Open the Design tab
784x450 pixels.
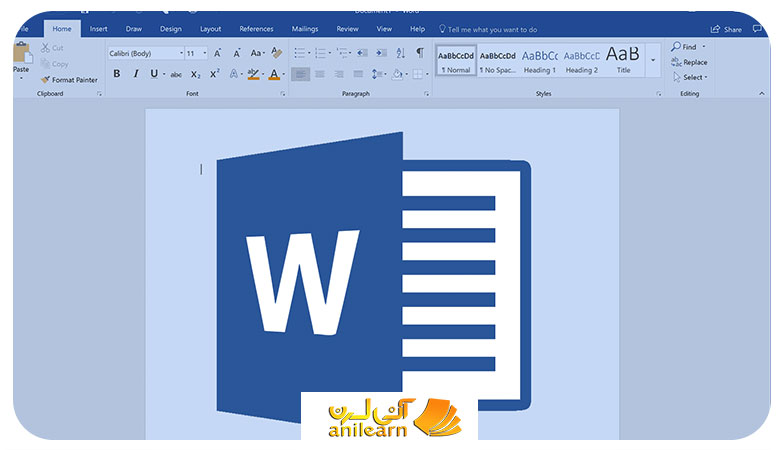click(x=170, y=29)
